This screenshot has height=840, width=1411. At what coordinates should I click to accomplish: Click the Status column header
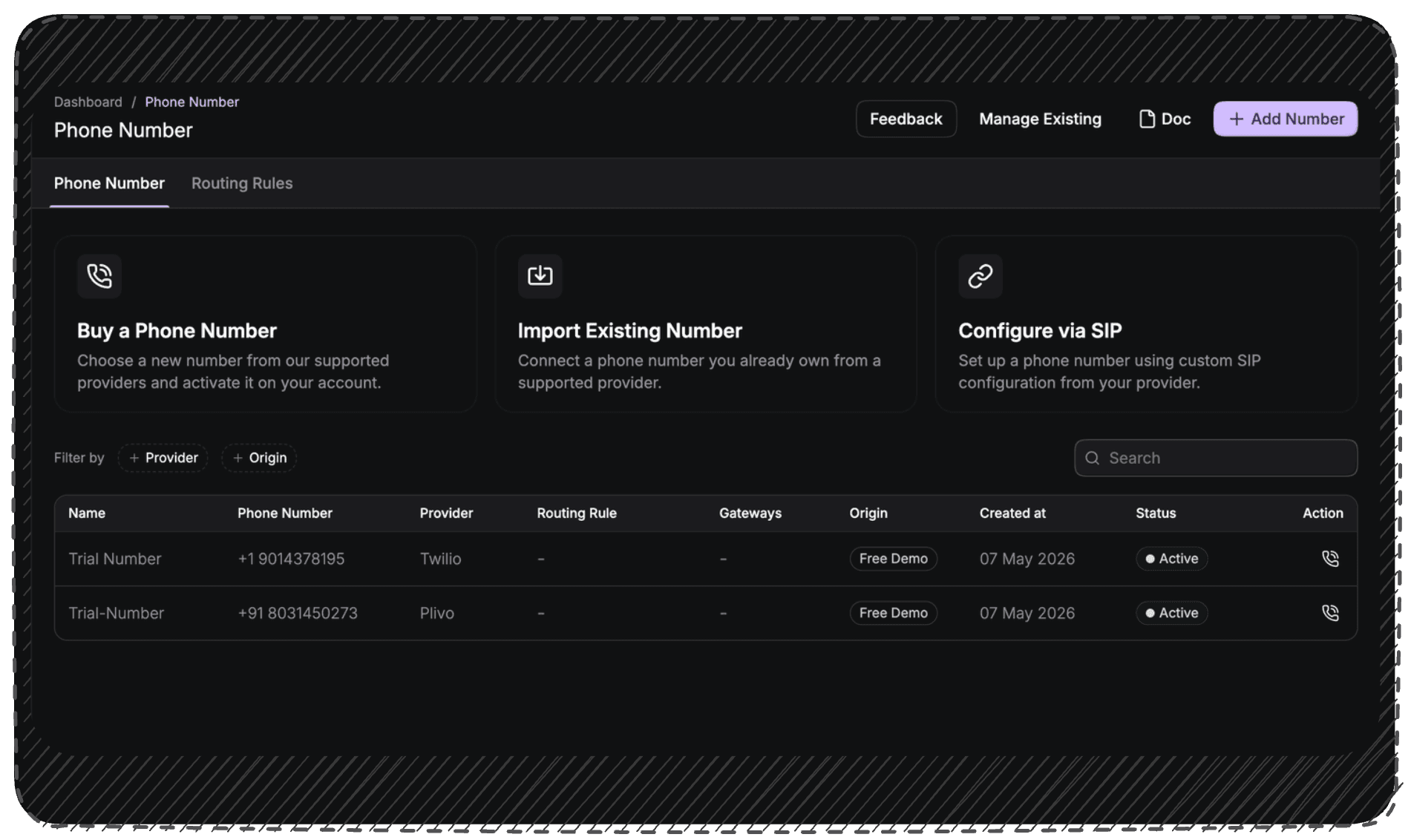coord(1156,513)
